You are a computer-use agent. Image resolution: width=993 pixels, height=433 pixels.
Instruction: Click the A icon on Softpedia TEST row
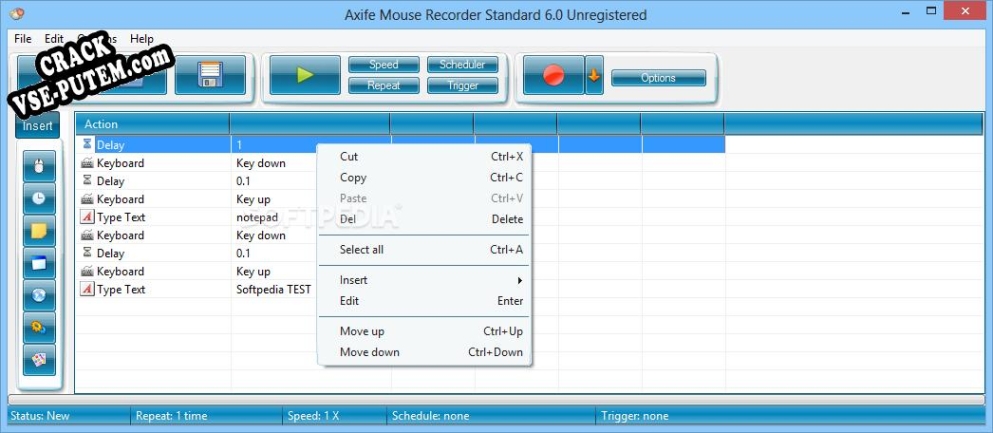click(87, 289)
